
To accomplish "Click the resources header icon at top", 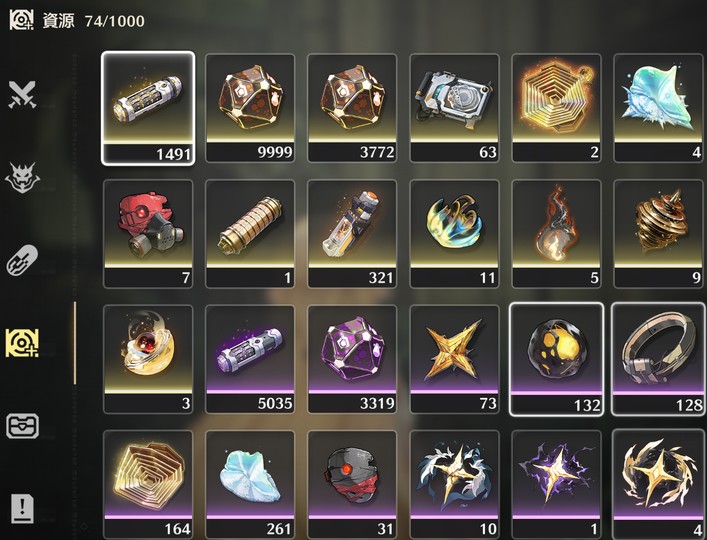I will [21, 20].
